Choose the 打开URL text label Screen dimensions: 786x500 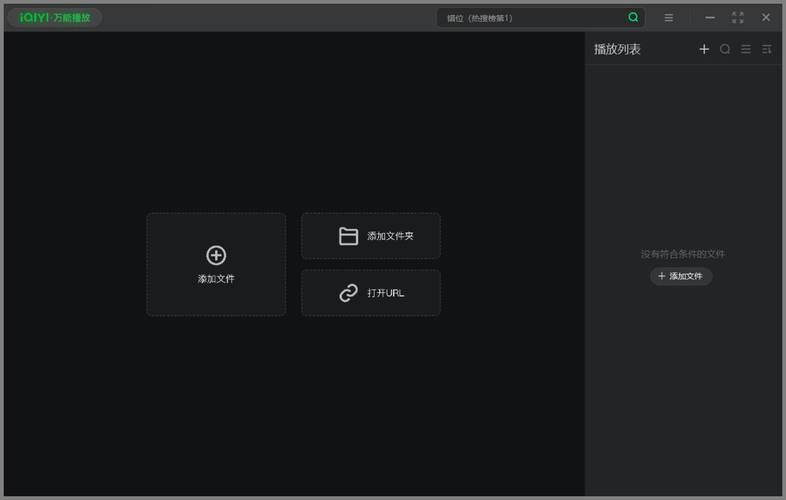click(x=385, y=293)
